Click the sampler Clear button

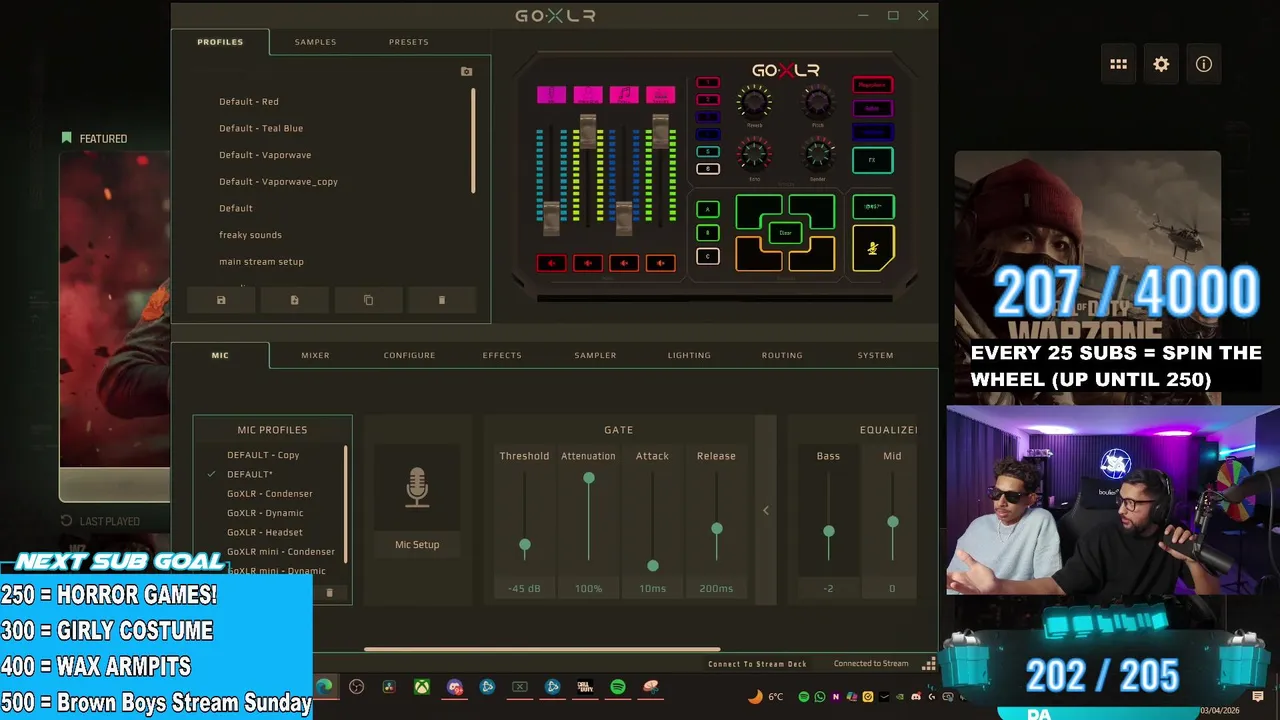click(785, 233)
